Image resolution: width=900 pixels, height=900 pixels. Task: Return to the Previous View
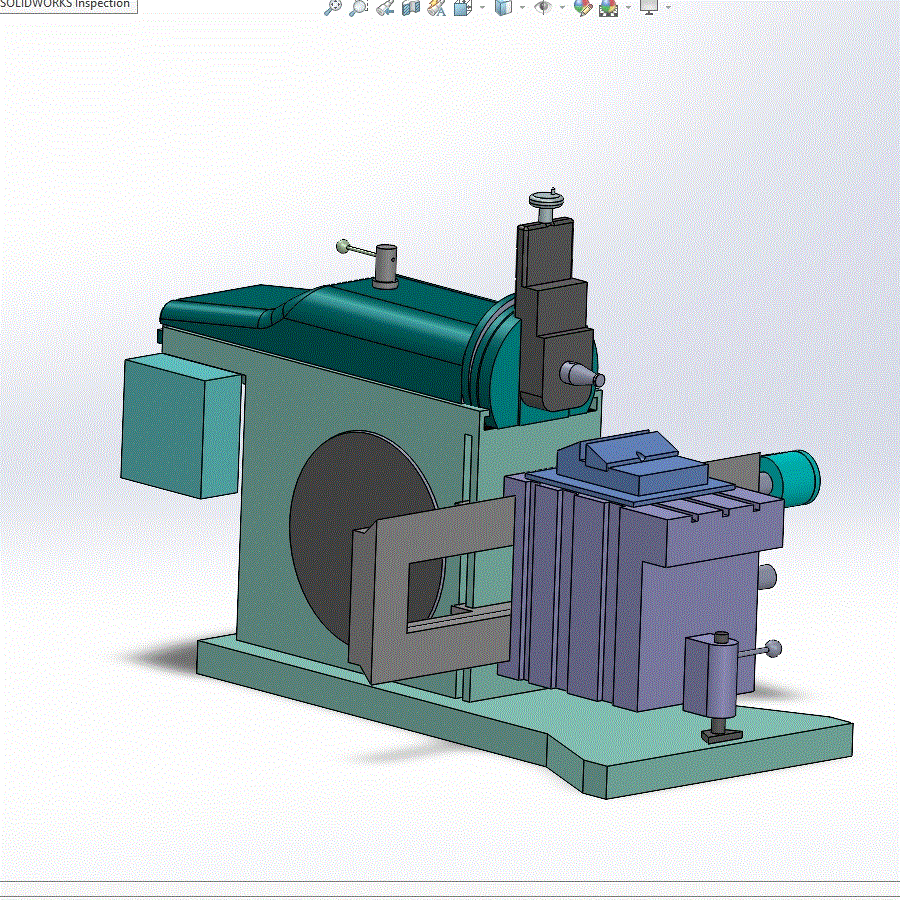click(385, 7)
